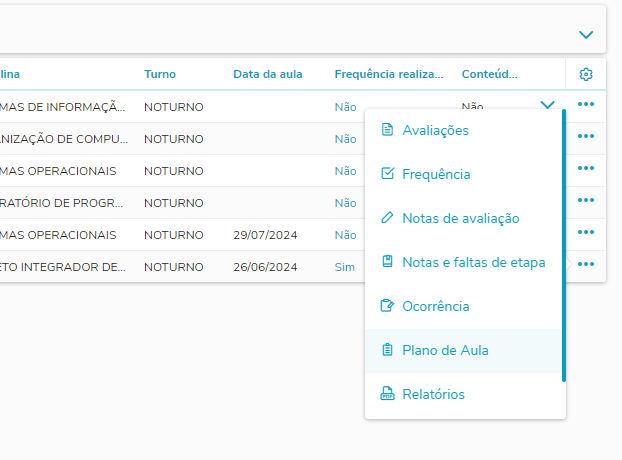Image resolution: width=622 pixels, height=460 pixels.
Task: Expand the collapsed panel chevron at the top
Action: (x=586, y=34)
